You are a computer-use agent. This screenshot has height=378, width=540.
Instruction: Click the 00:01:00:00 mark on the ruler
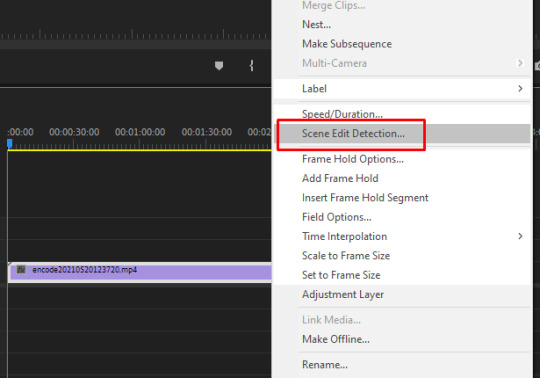coord(140,132)
